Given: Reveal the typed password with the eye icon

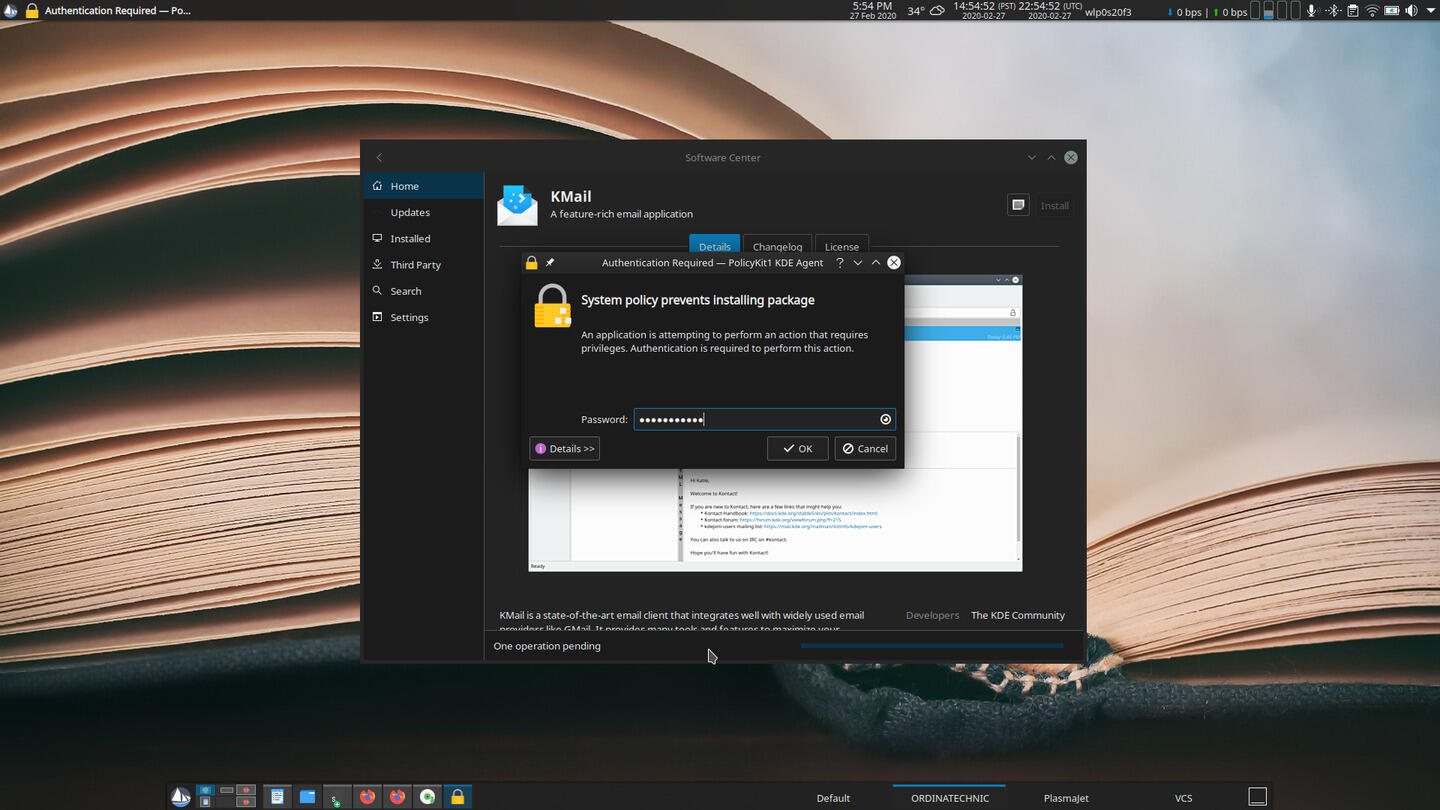Looking at the screenshot, I should (885, 419).
